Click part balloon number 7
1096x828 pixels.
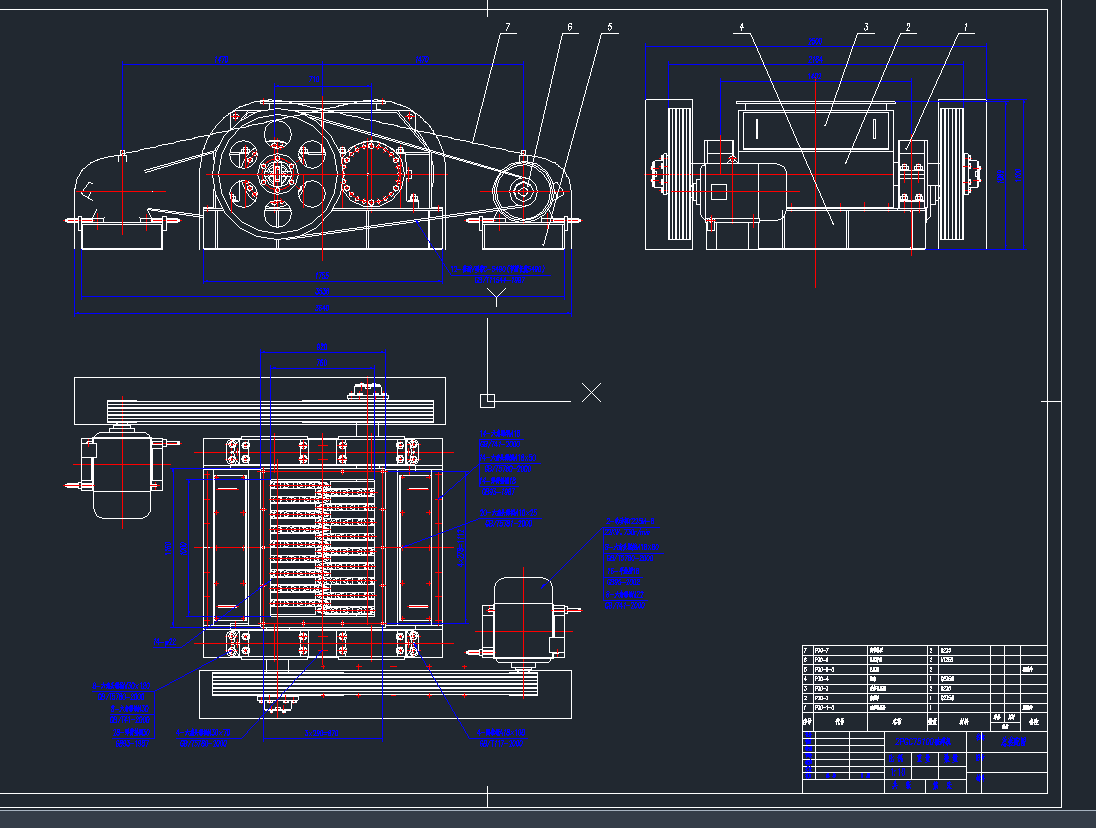pos(508,29)
